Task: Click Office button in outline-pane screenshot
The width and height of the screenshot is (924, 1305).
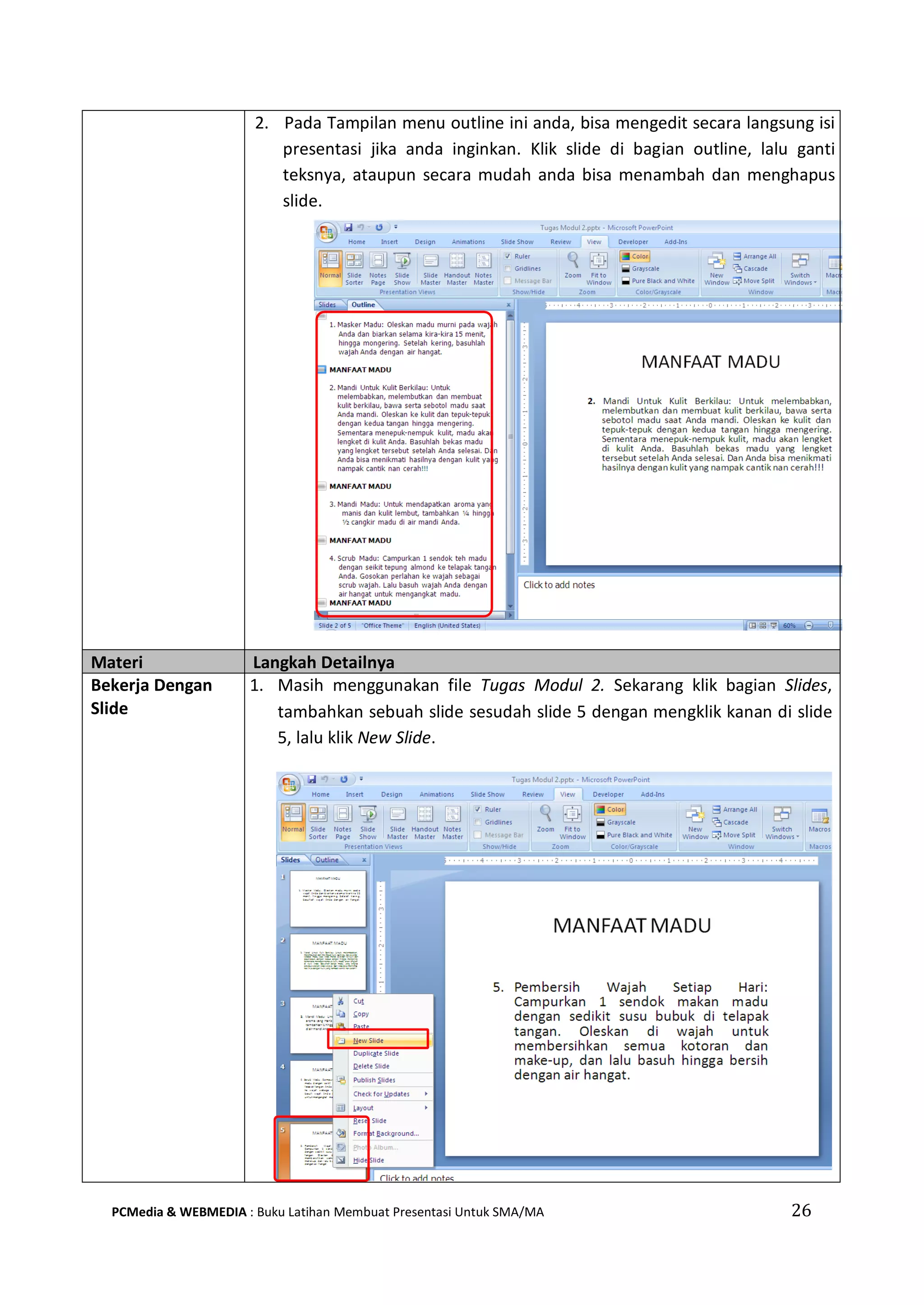Action: (326, 232)
